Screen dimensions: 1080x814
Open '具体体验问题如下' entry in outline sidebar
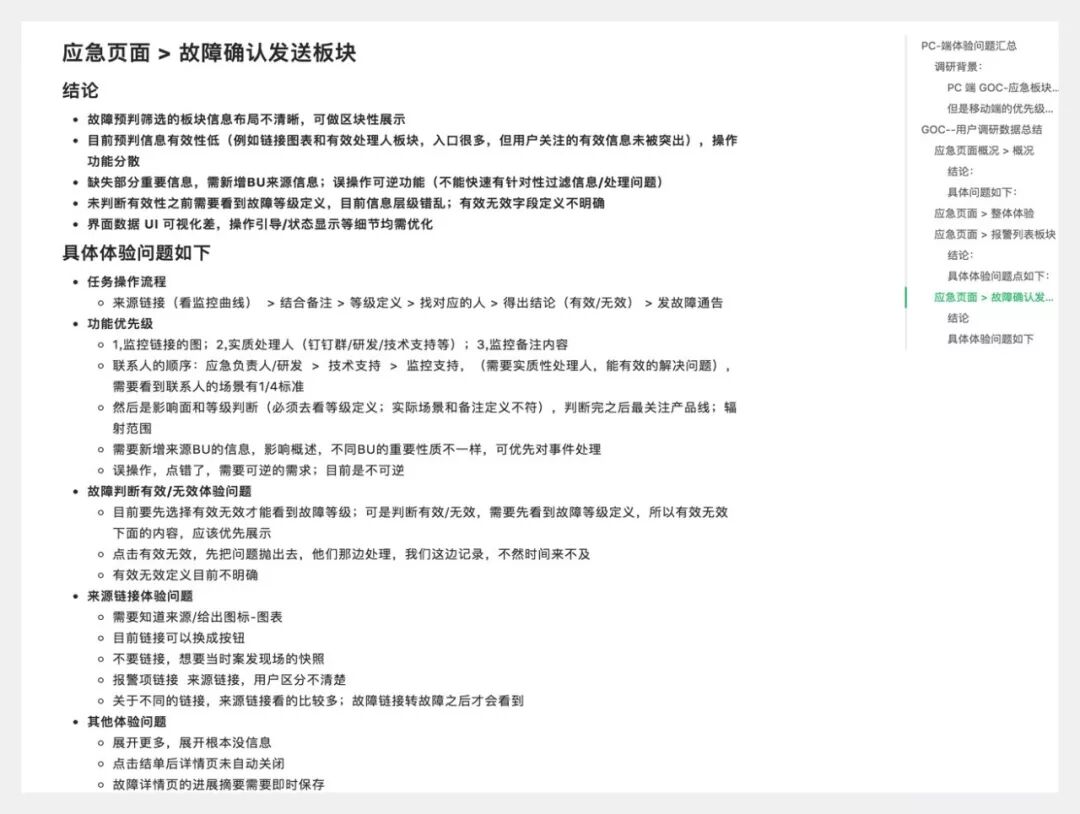990,339
